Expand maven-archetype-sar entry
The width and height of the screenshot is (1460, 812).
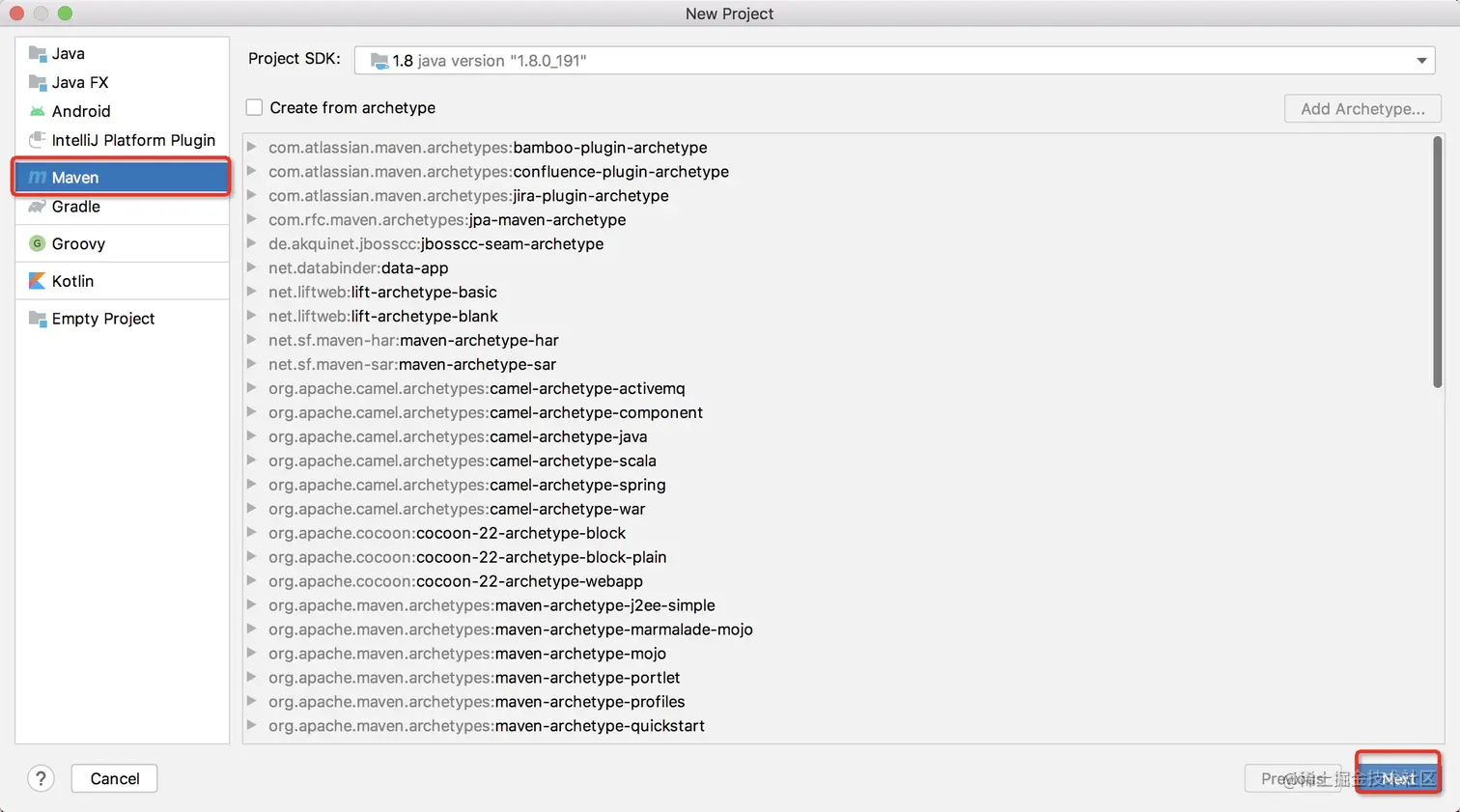point(252,364)
